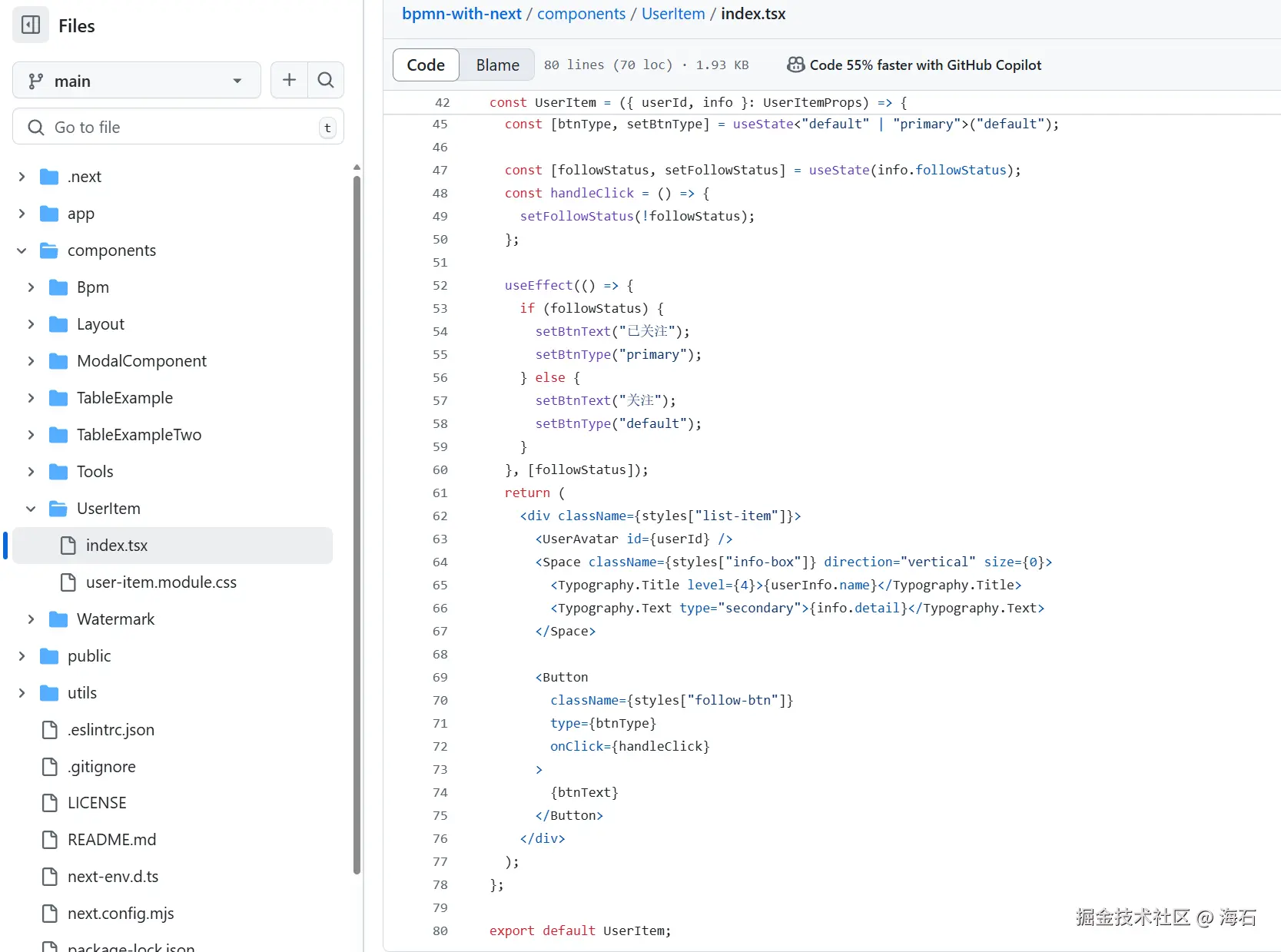Expand the Watermark folder
The image size is (1281, 952).
pyautogui.click(x=31, y=619)
